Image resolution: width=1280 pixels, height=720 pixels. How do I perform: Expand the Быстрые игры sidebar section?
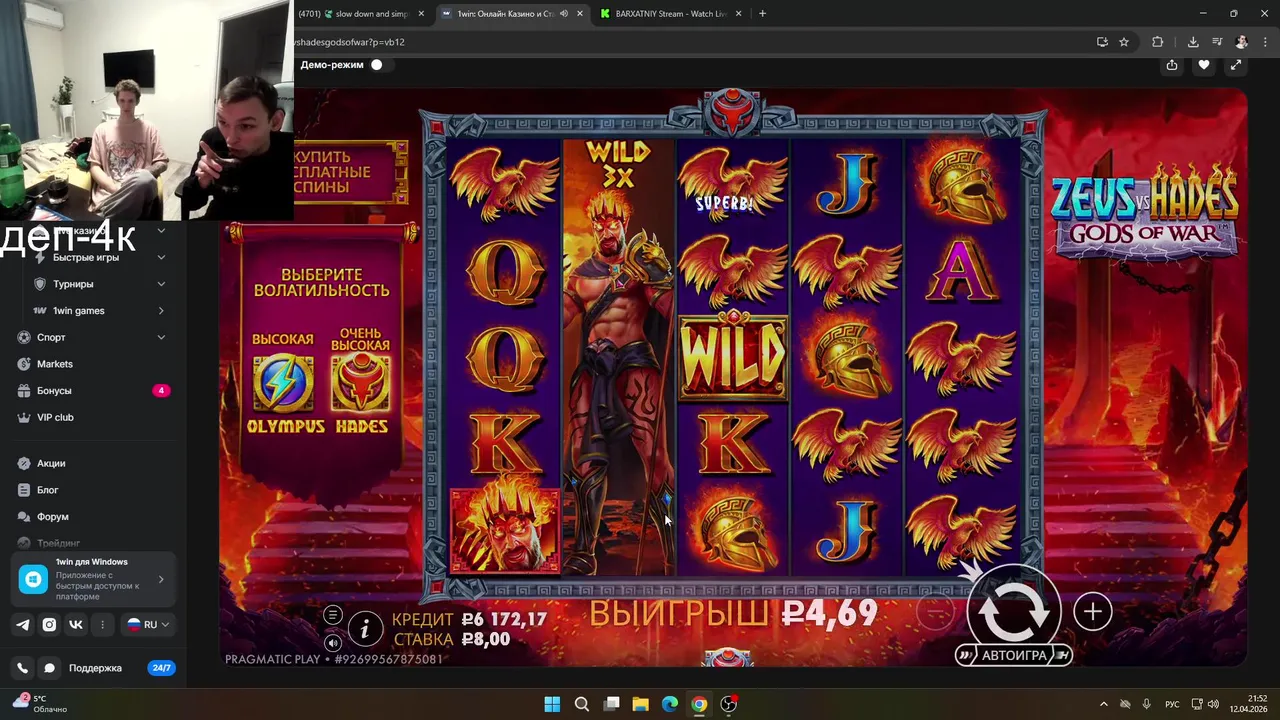[98, 257]
